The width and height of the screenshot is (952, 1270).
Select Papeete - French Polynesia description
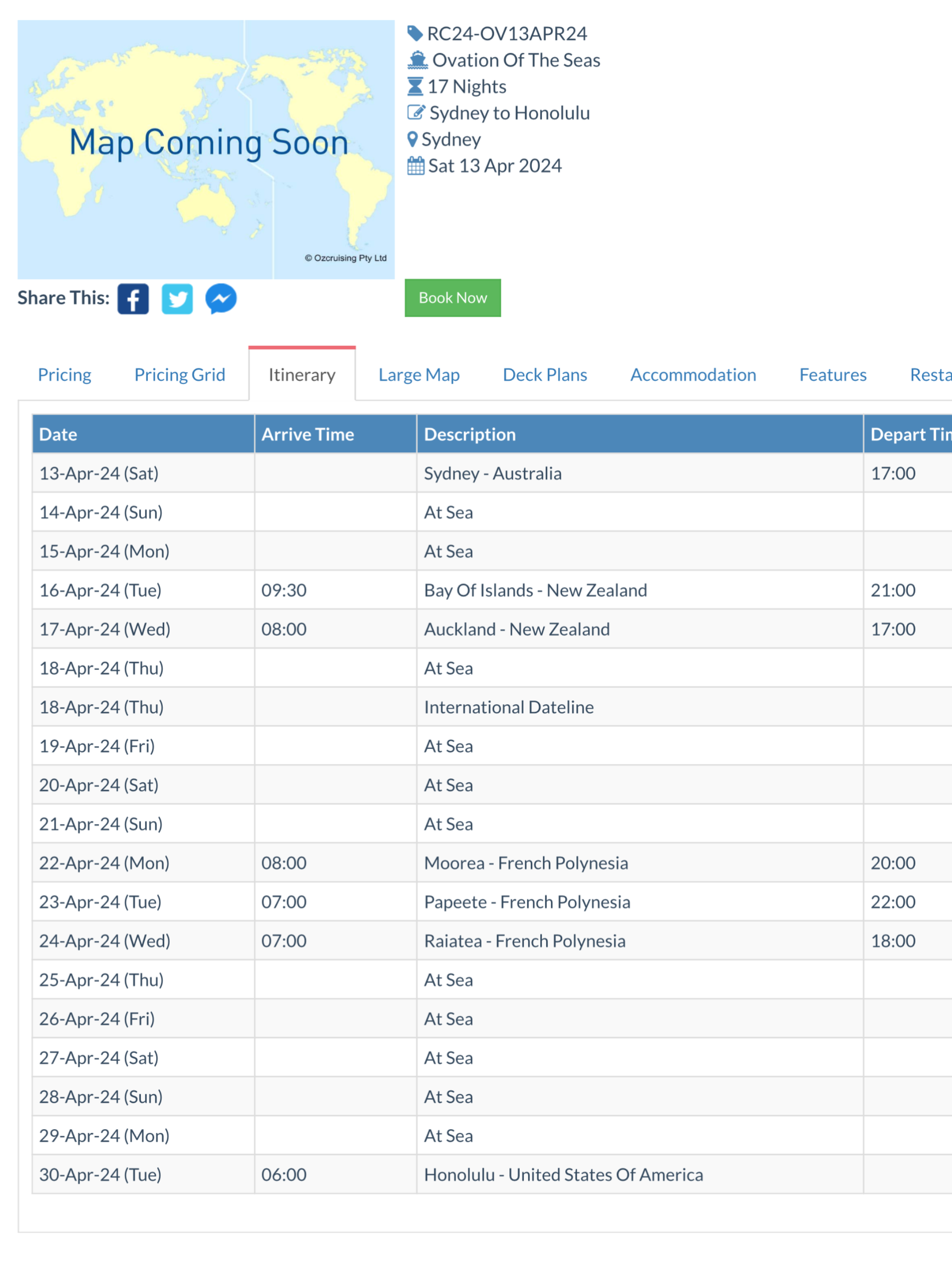click(x=527, y=902)
